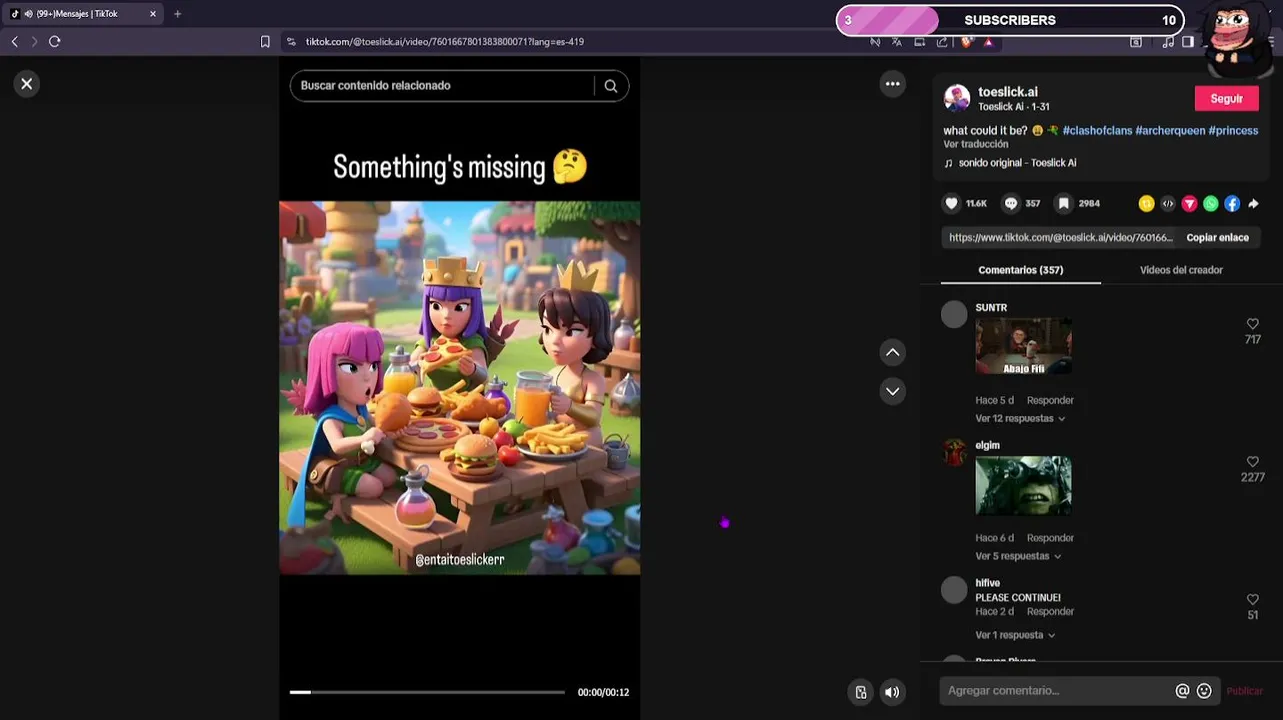The width and height of the screenshot is (1283, 720).
Task: Share video to Facebook
Action: tap(1232, 203)
